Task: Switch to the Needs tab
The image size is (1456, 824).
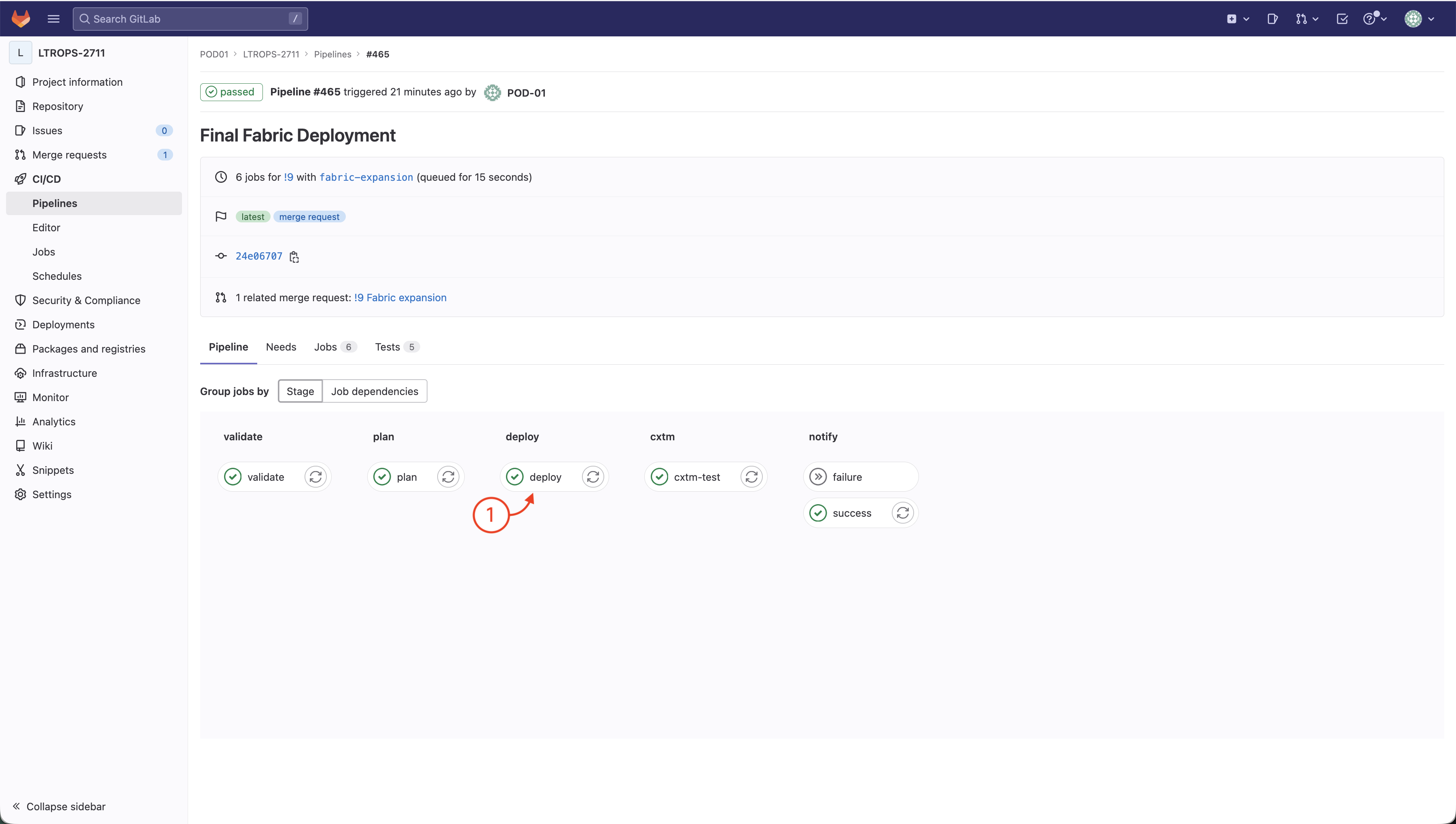Action: [x=281, y=347]
